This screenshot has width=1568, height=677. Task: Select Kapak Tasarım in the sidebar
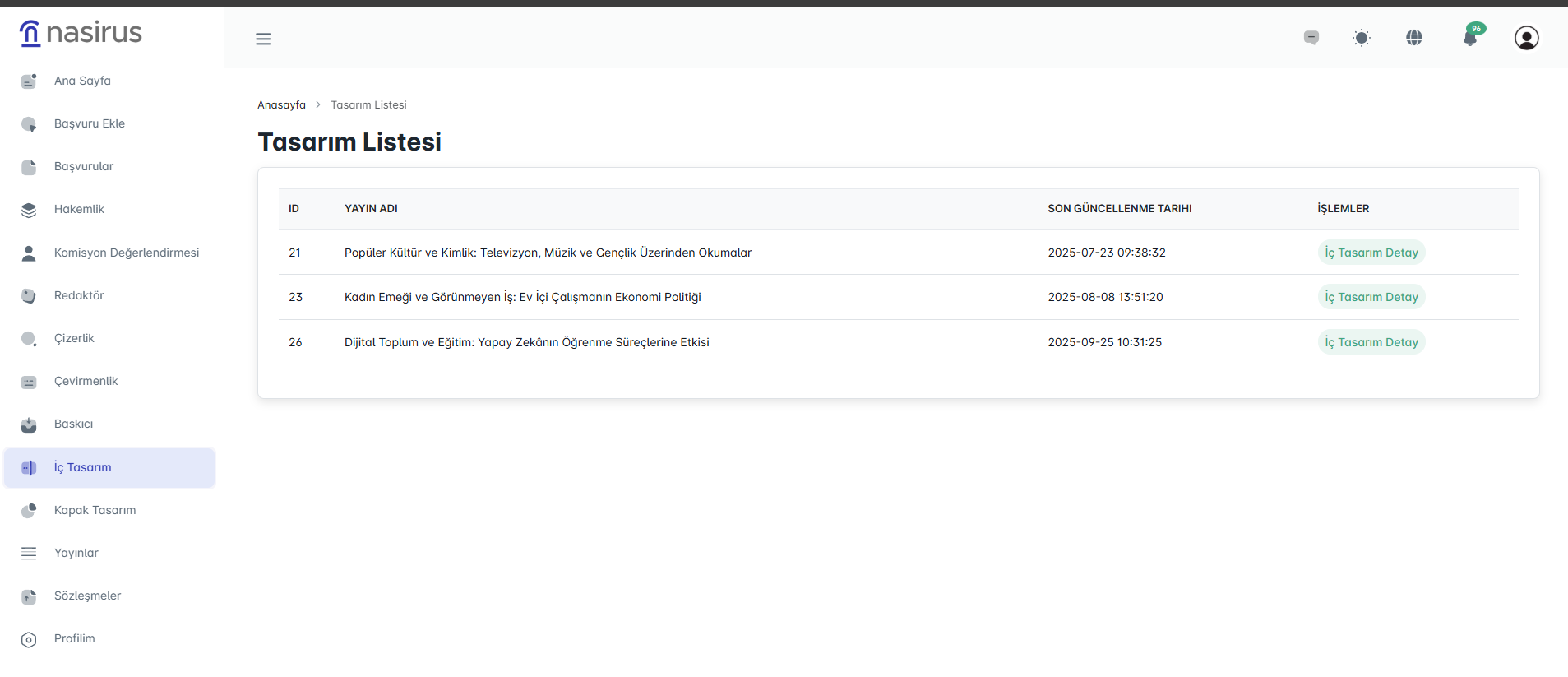(x=95, y=510)
